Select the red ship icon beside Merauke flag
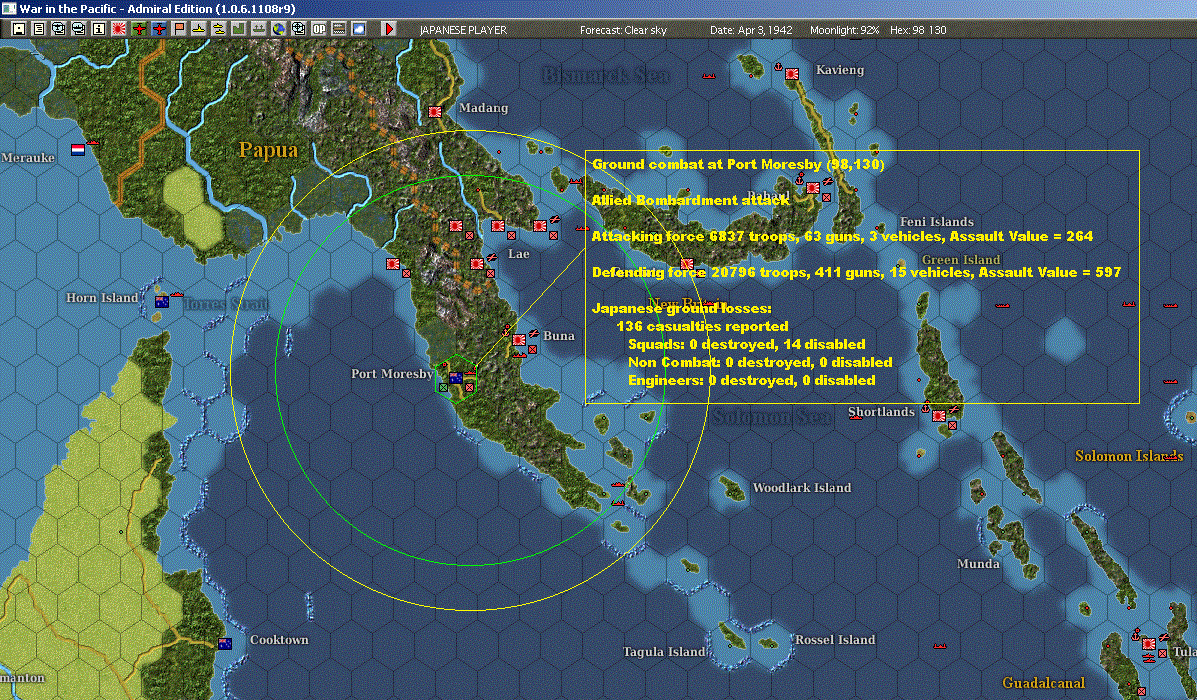 (93, 142)
